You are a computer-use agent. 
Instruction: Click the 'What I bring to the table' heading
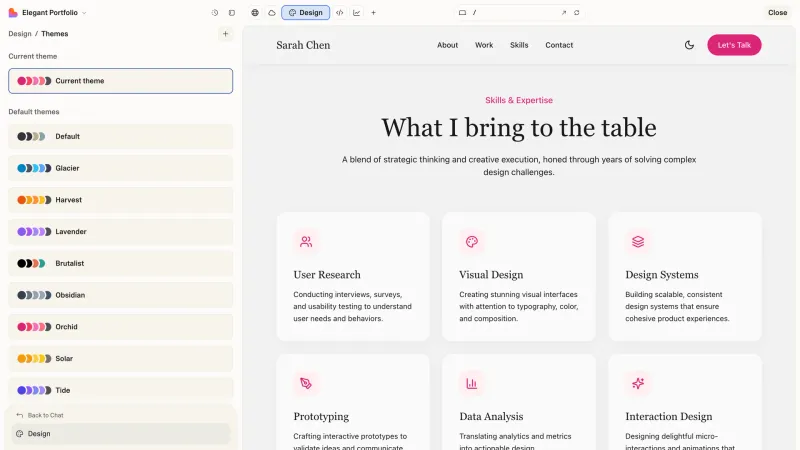(519, 128)
